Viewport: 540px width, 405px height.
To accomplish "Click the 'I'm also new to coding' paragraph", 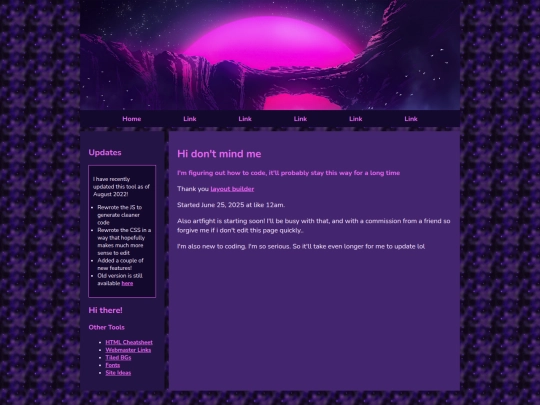I will pos(301,247).
